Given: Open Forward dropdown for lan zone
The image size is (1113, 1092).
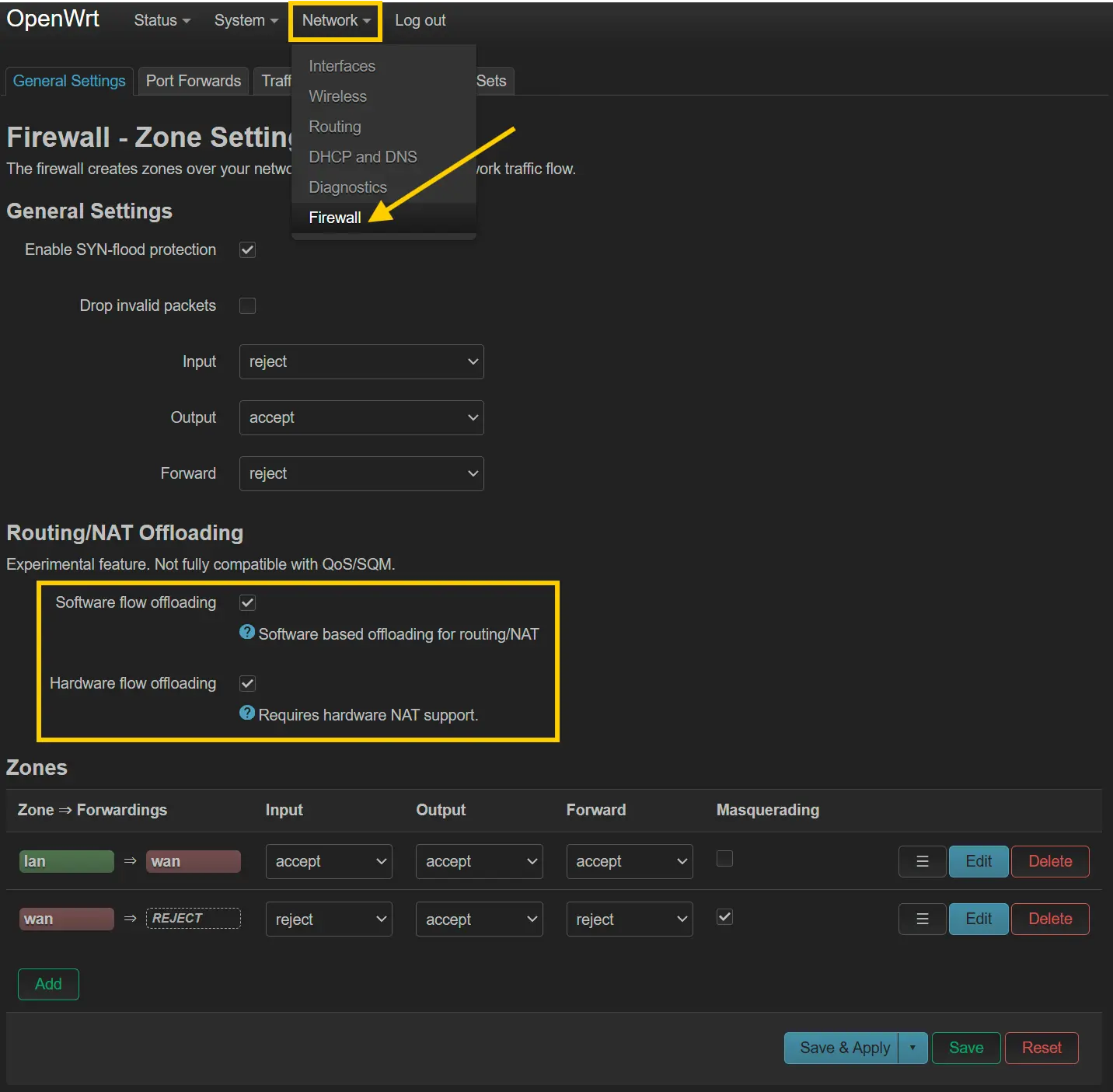Looking at the screenshot, I should (x=630, y=861).
